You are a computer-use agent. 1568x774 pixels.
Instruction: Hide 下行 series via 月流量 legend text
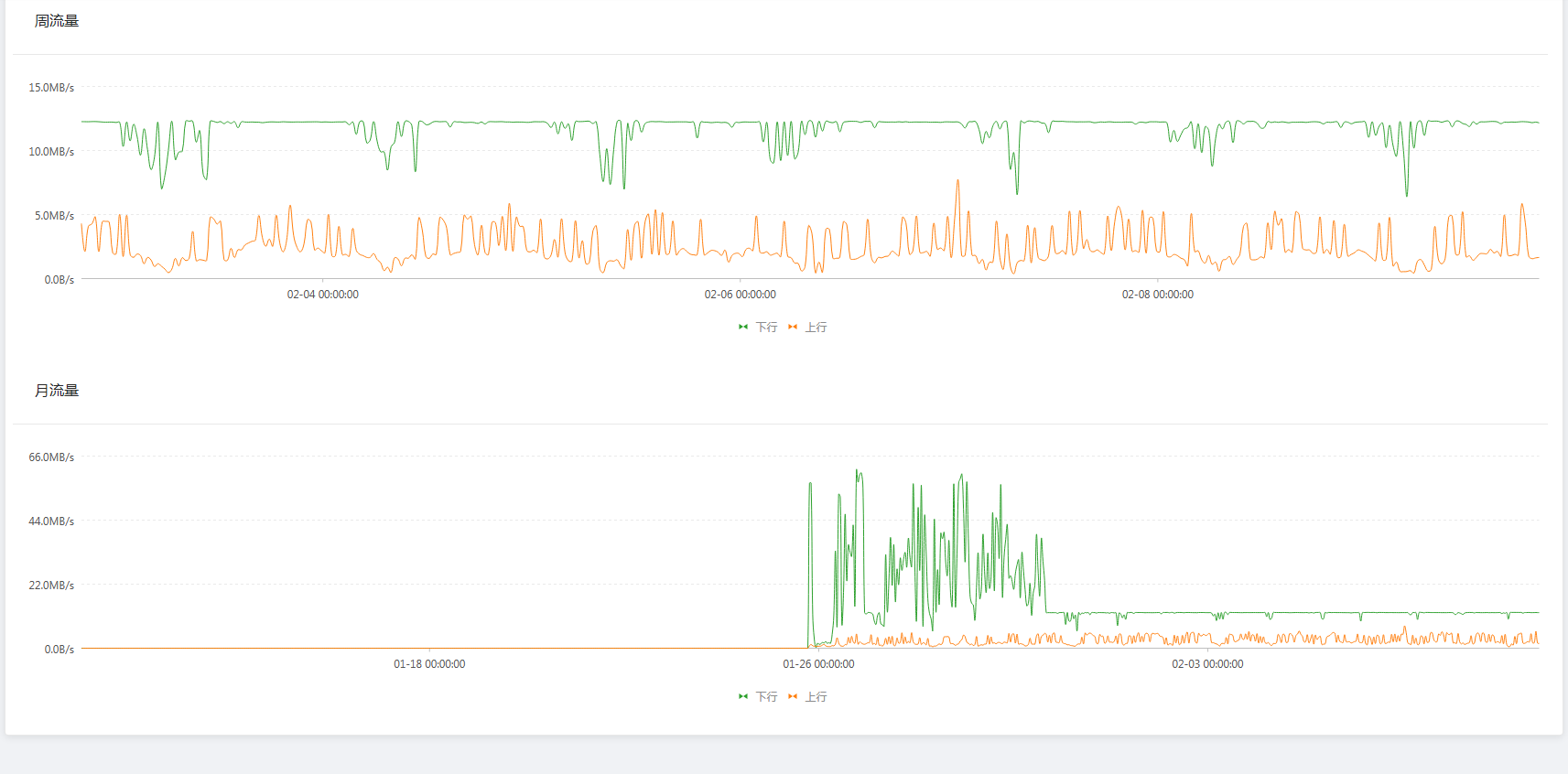pos(766,697)
